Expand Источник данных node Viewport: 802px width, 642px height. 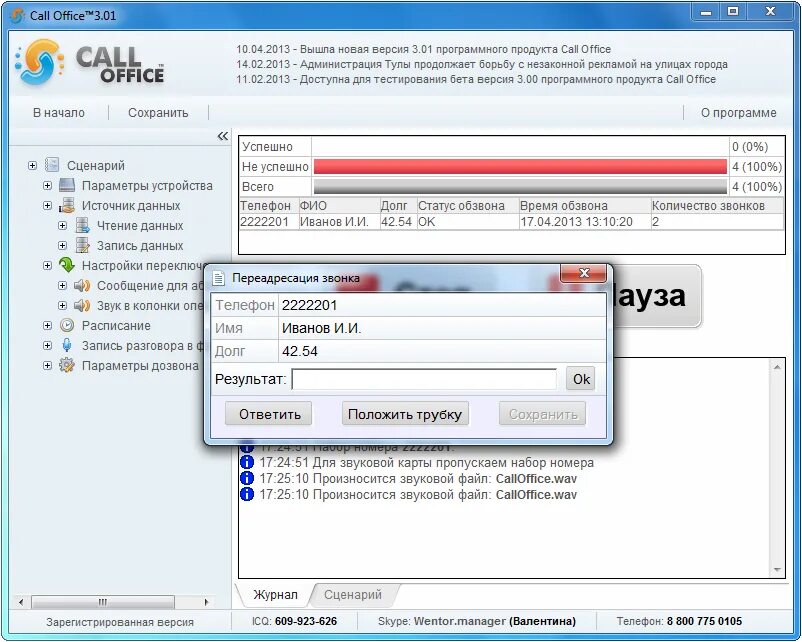[48, 206]
